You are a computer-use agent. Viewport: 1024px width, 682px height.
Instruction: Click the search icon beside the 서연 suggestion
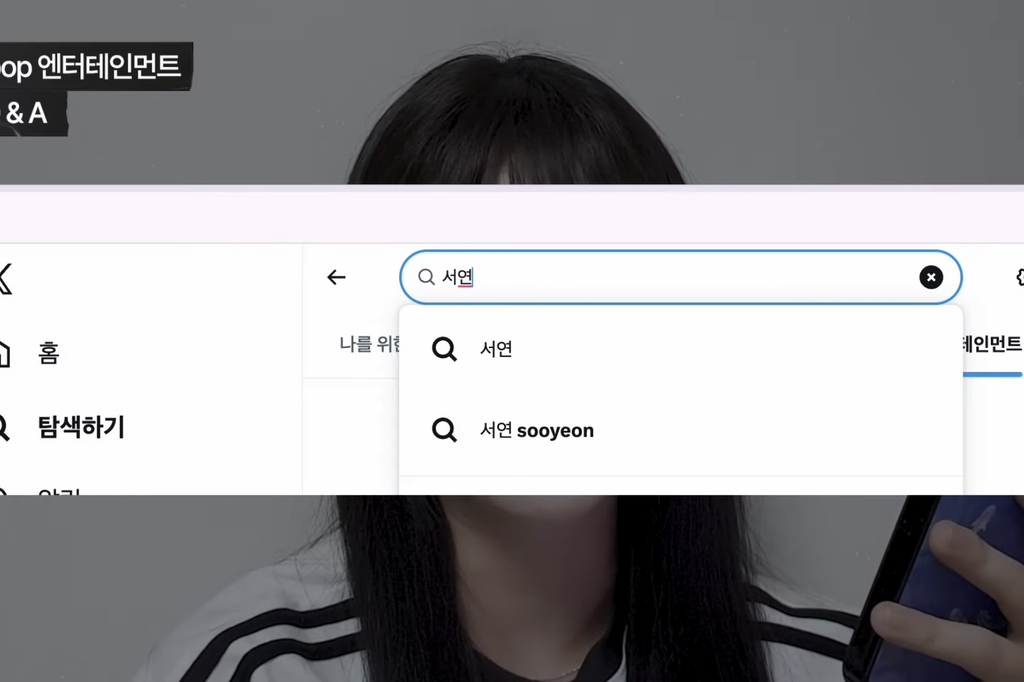tap(444, 349)
